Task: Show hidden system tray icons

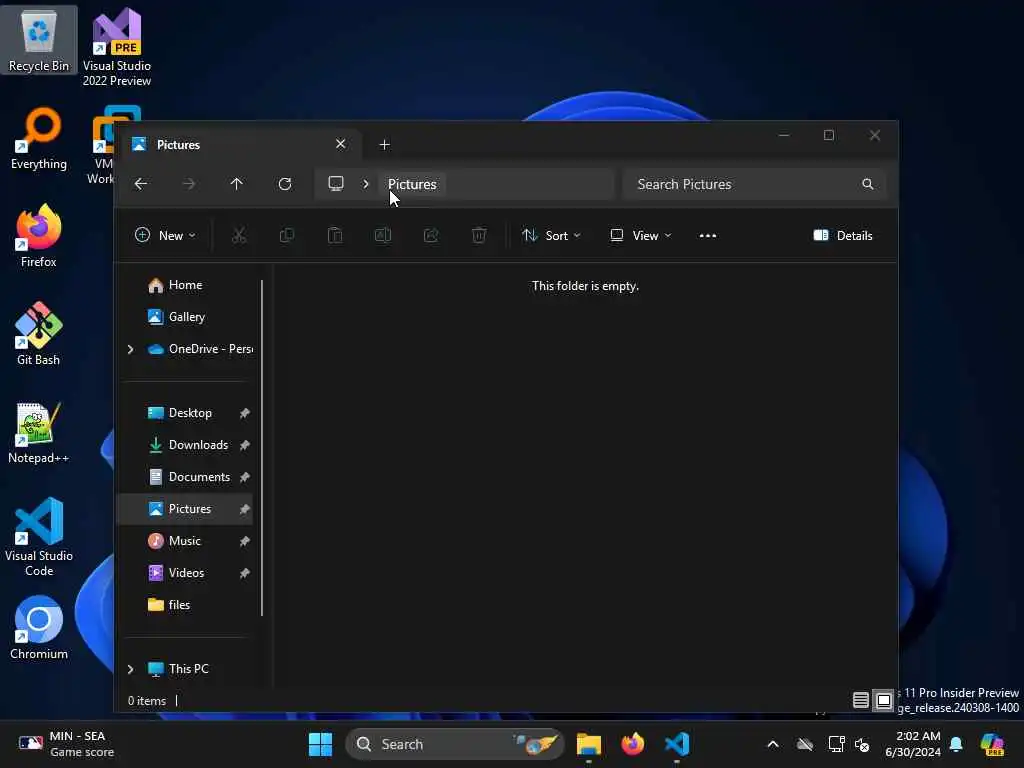Action: 773,744
